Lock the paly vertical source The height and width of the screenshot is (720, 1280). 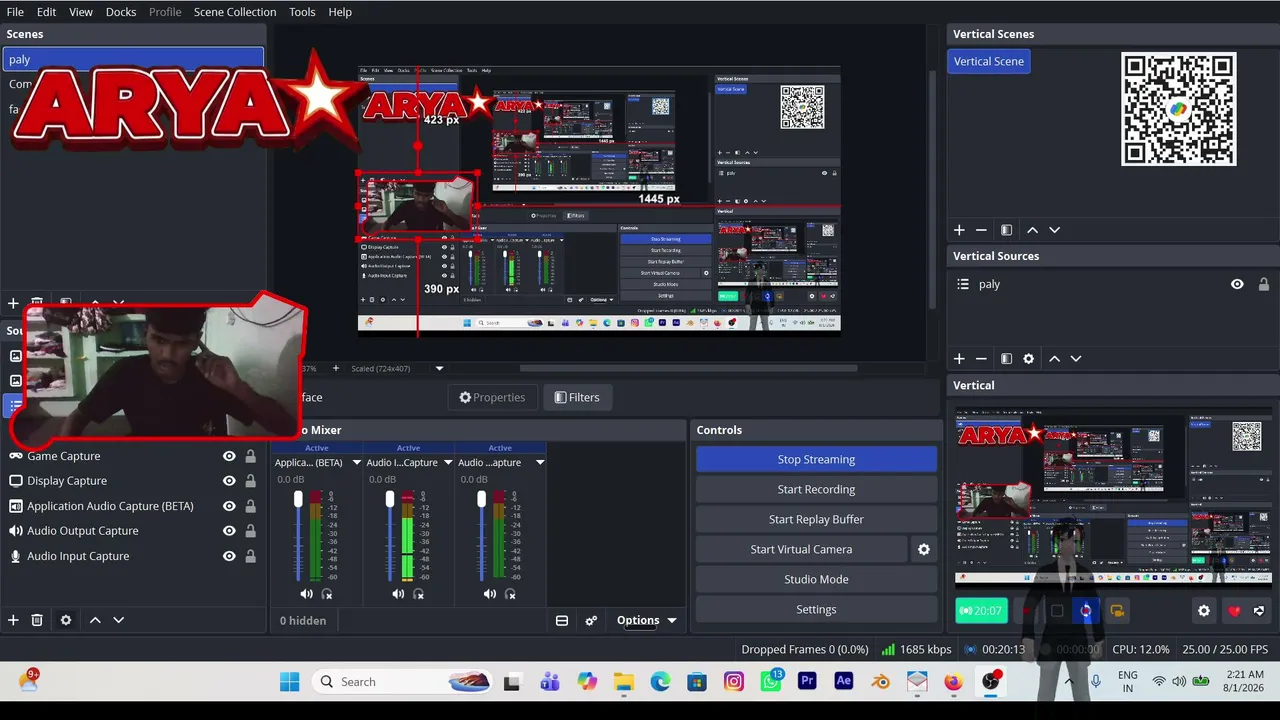(1264, 284)
